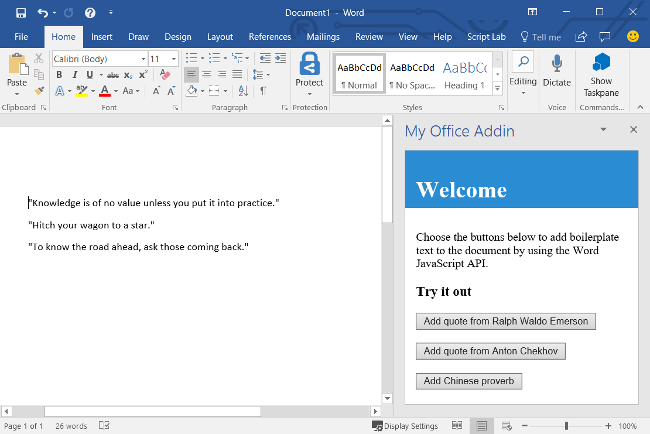Clear all formatting with eraser icon
Image resolution: width=650 pixels, height=434 pixels.
point(165,75)
